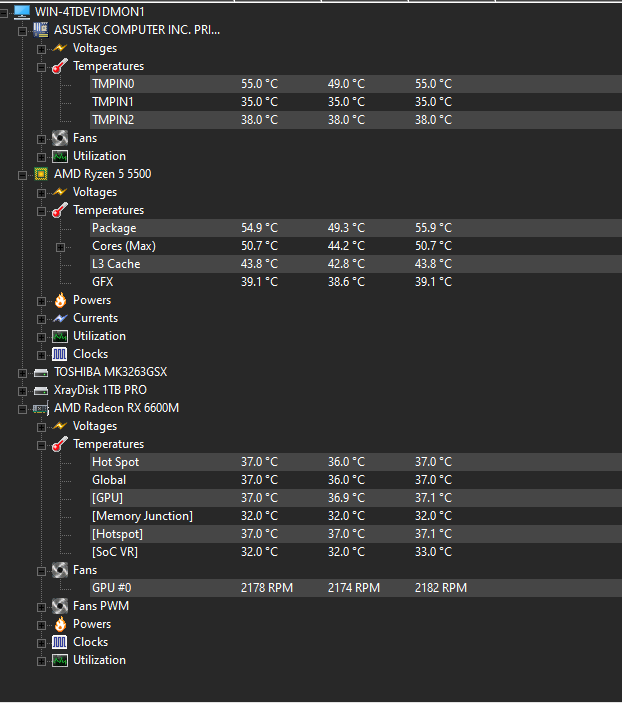Click the Ryzen Utilization graph icon
Viewport: 622px width, 703px height.
coord(60,336)
